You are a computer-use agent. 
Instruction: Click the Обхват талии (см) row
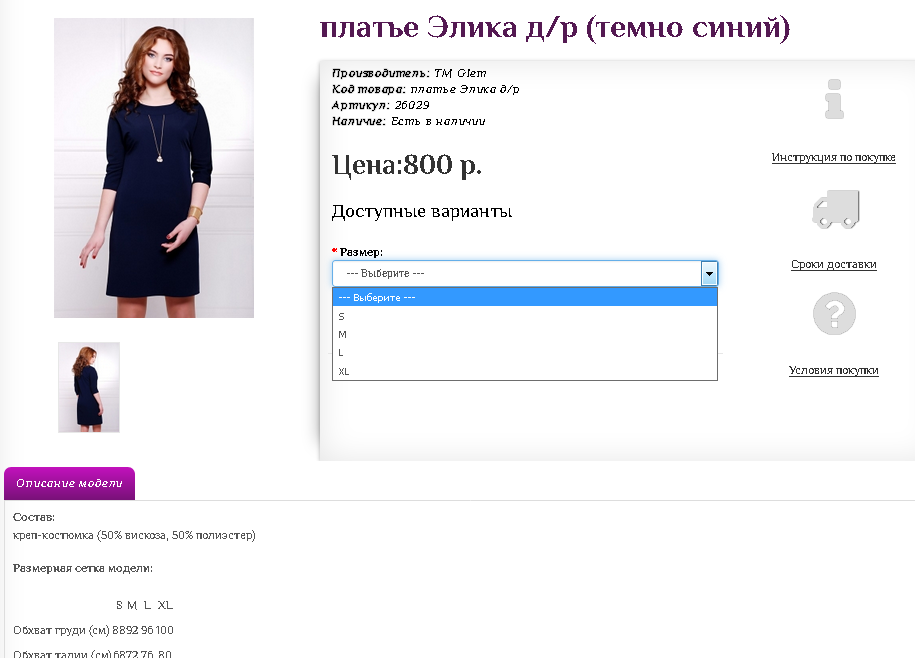tap(92, 653)
